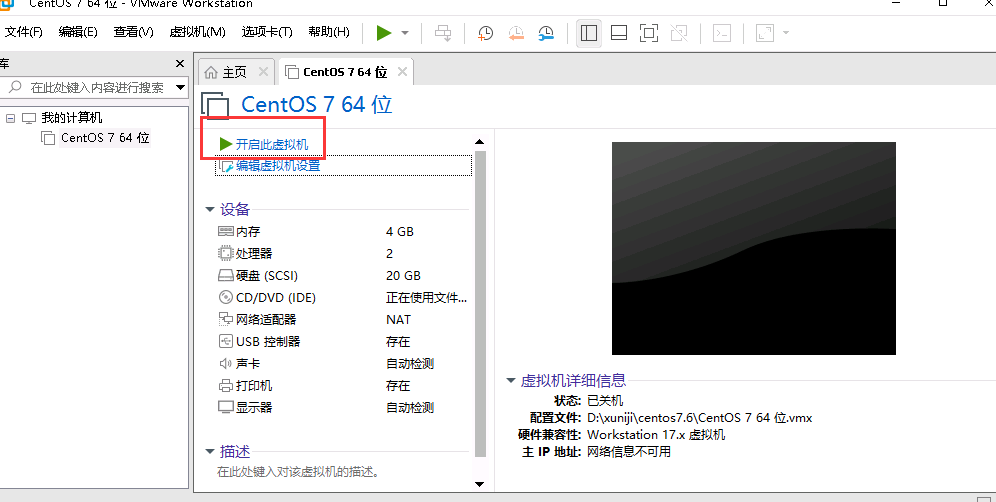Click the scroll down arrow of device panel
996x502 pixels.
pyautogui.click(x=480, y=485)
